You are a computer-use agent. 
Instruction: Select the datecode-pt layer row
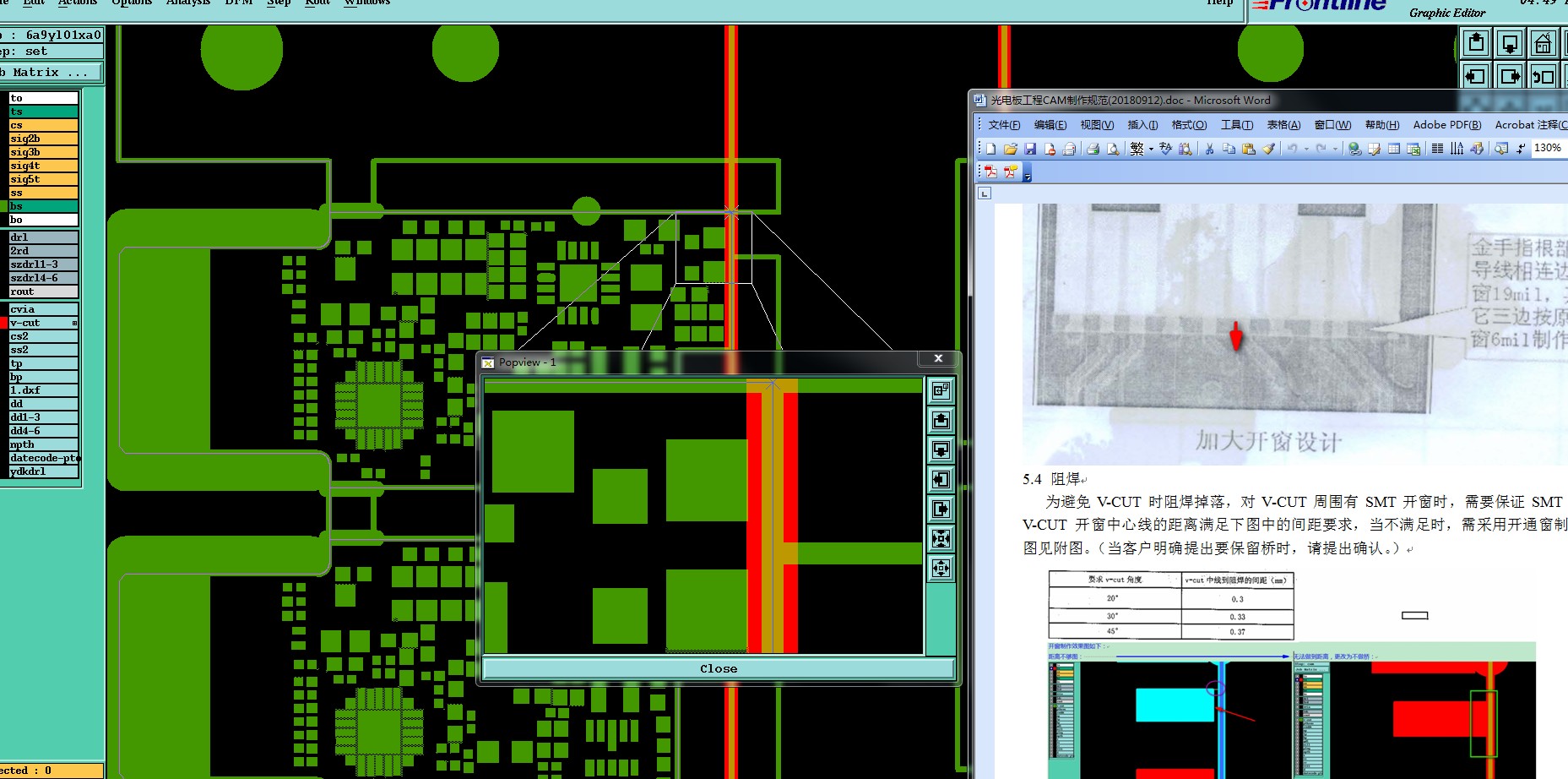(43, 458)
